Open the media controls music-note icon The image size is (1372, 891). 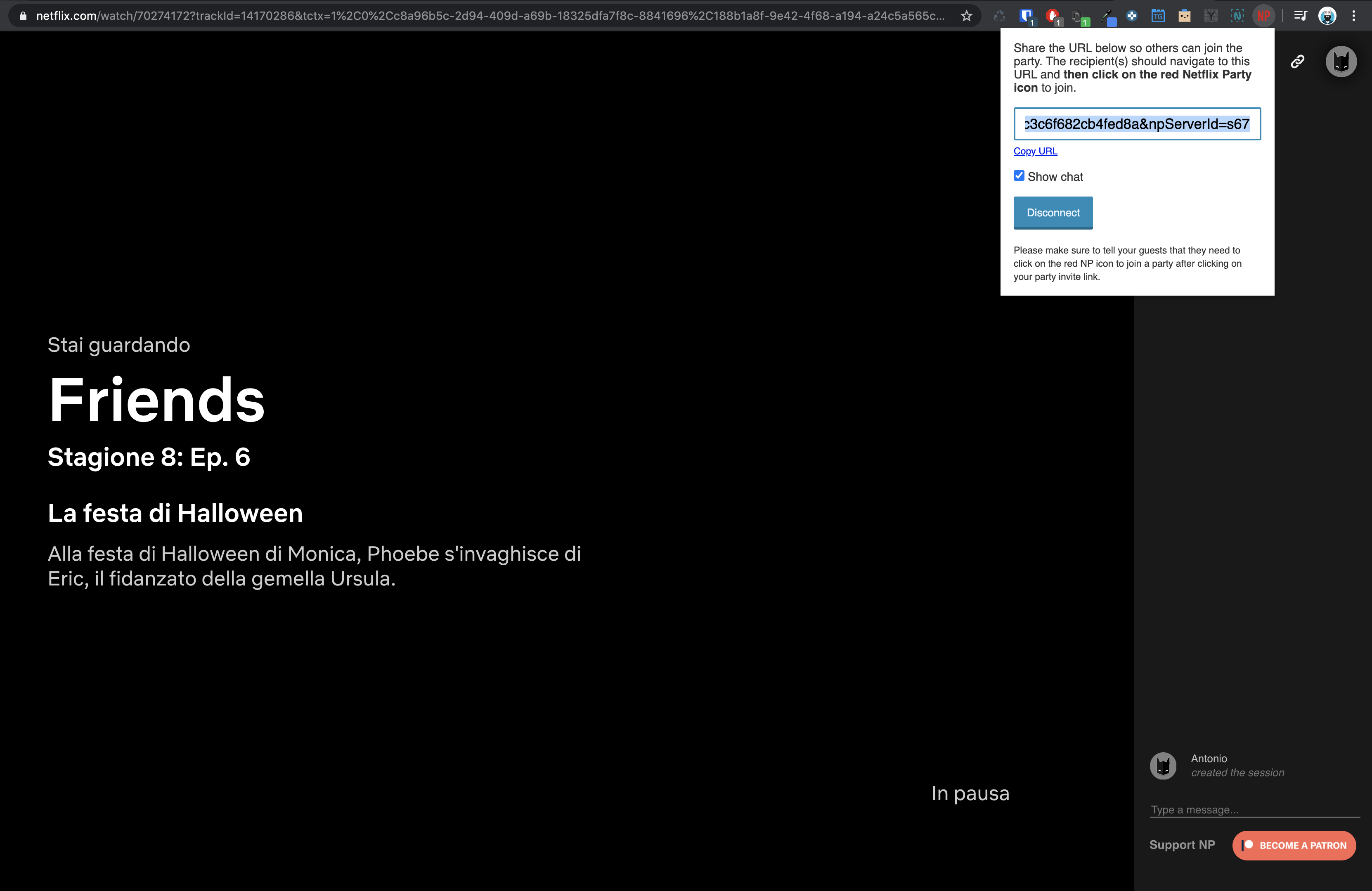click(x=1300, y=16)
